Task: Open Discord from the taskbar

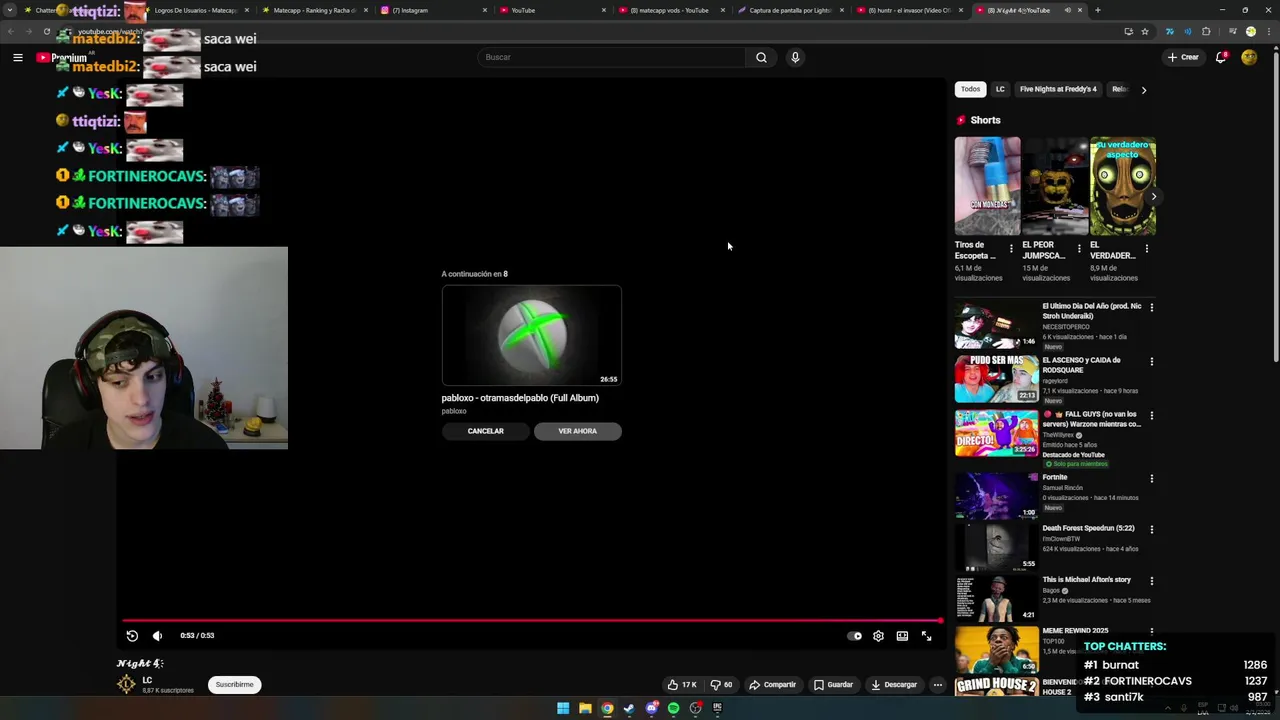Action: 651,708
